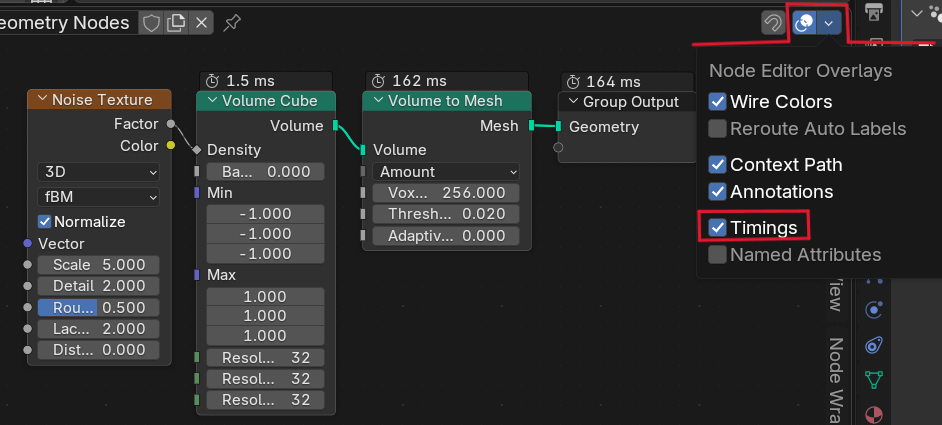
Task: Disable the Wire Colors overlay
Action: pyautogui.click(x=717, y=101)
